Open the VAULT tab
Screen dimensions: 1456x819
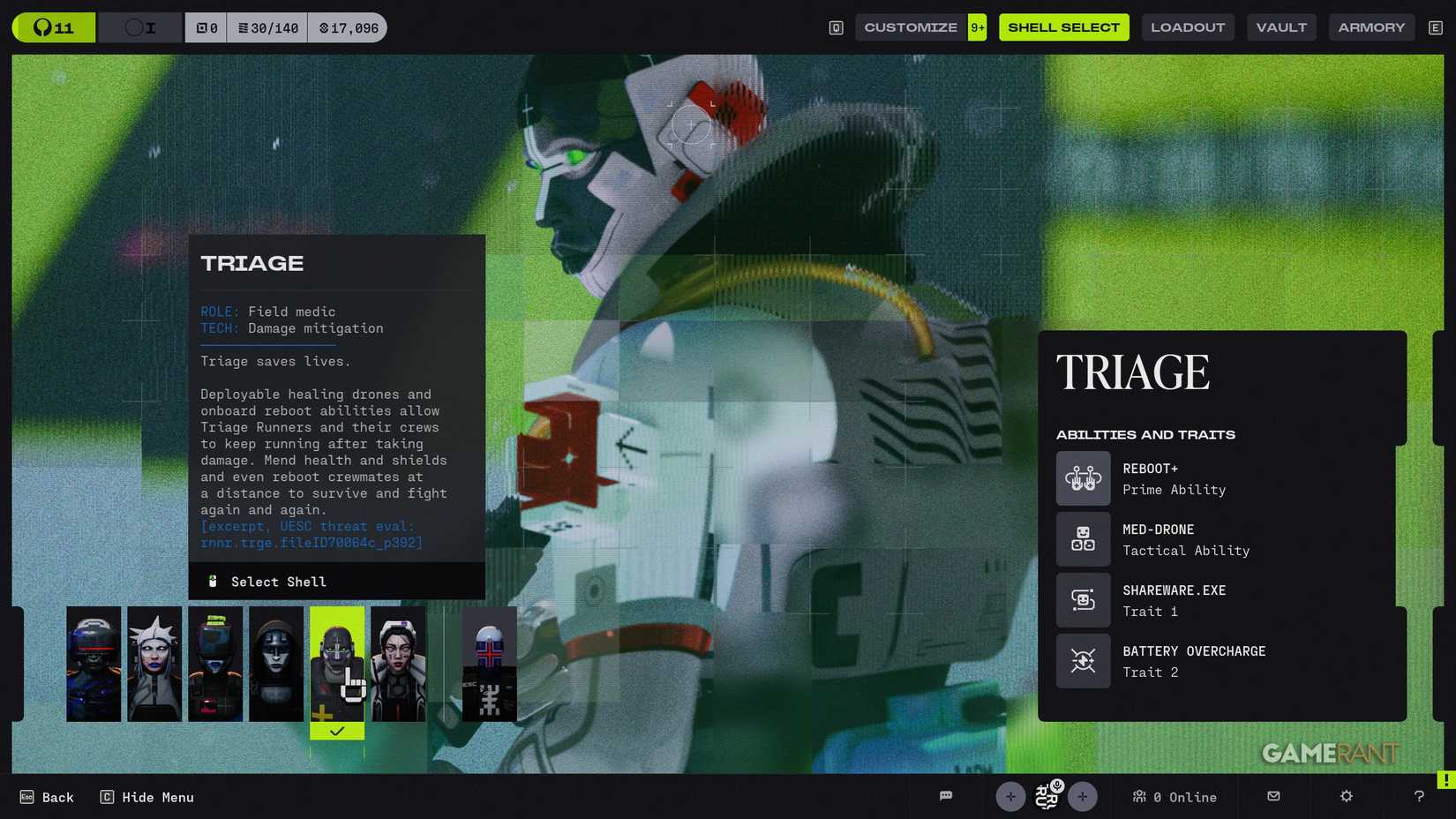pyautogui.click(x=1281, y=27)
